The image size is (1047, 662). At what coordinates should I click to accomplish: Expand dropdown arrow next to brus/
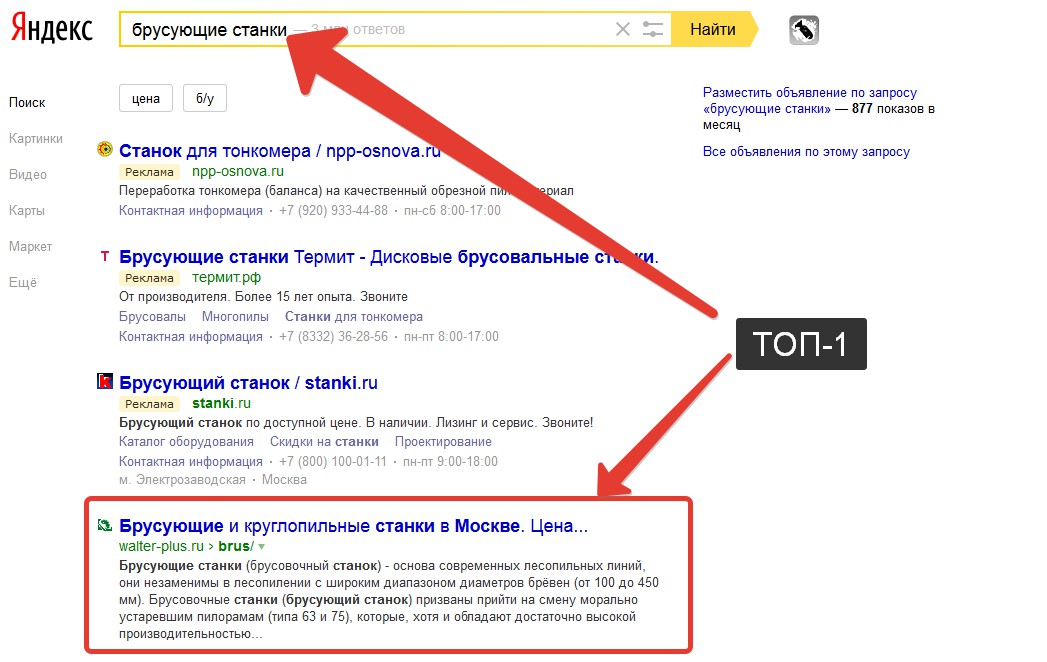click(261, 546)
